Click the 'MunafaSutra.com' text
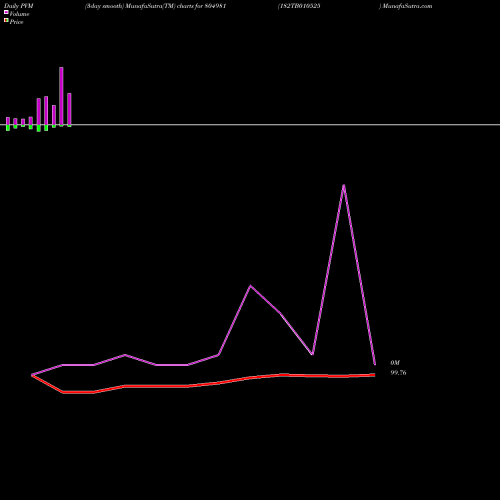Viewport: 500px width, 500px height. click(407, 6)
